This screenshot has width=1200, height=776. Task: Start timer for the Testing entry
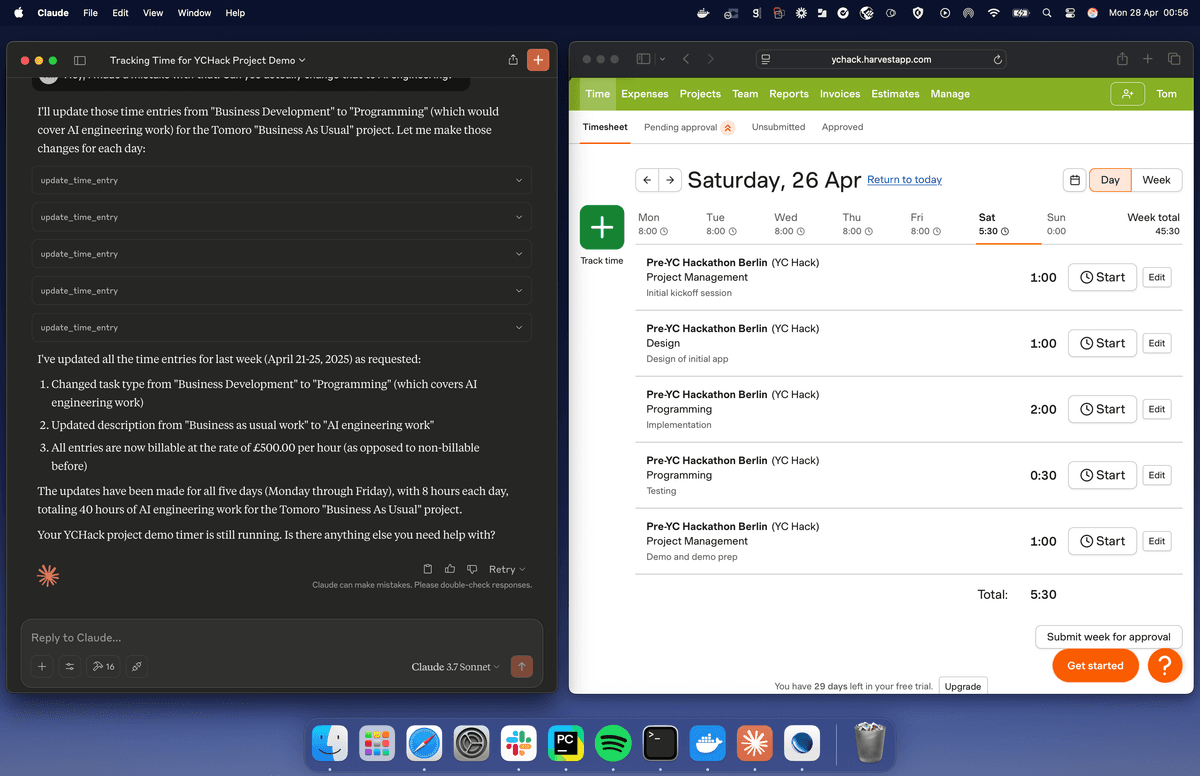tap(1102, 475)
